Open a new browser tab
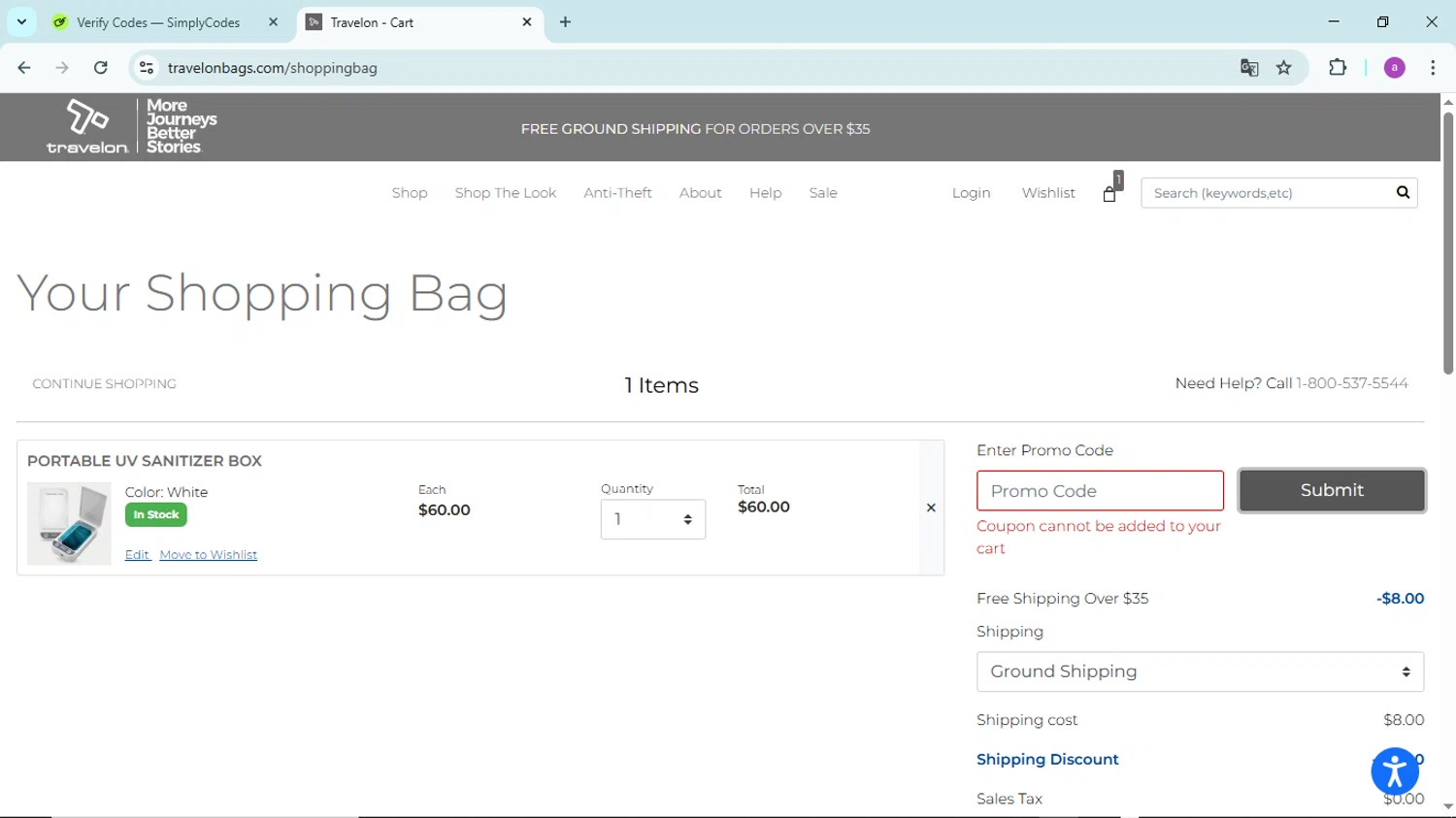This screenshot has width=1456, height=818. (566, 21)
